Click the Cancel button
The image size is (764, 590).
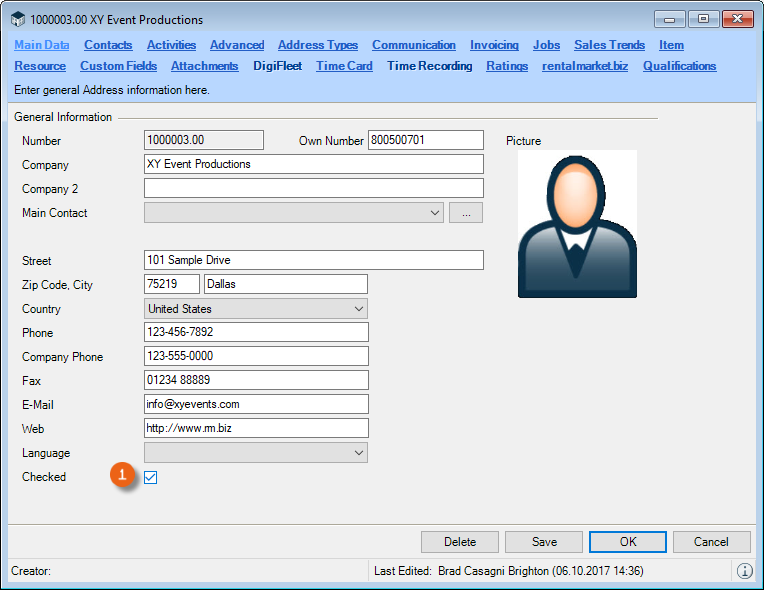[x=711, y=542]
